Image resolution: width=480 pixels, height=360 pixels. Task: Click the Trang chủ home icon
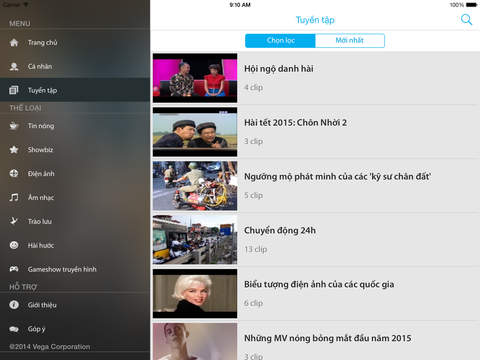pyautogui.click(x=14, y=43)
